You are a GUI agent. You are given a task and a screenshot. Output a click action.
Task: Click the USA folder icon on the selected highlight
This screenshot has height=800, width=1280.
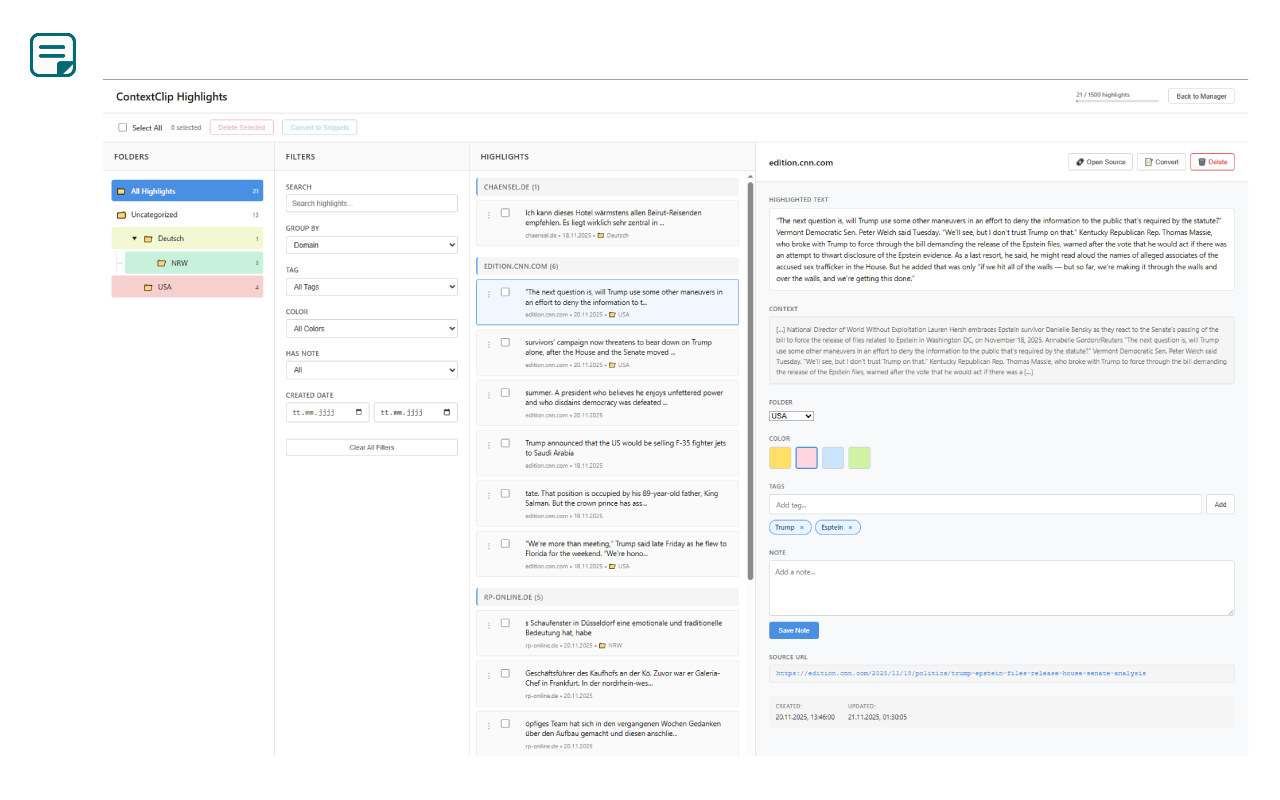[613, 314]
